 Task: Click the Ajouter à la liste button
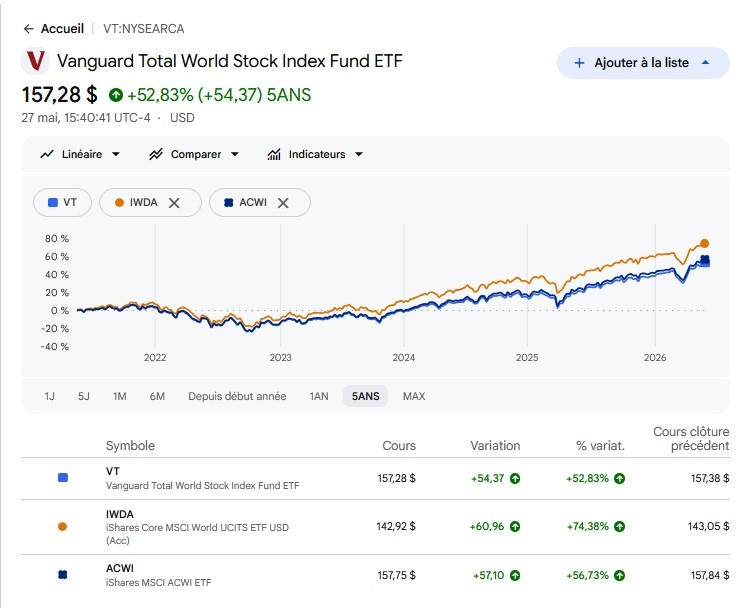click(x=643, y=63)
